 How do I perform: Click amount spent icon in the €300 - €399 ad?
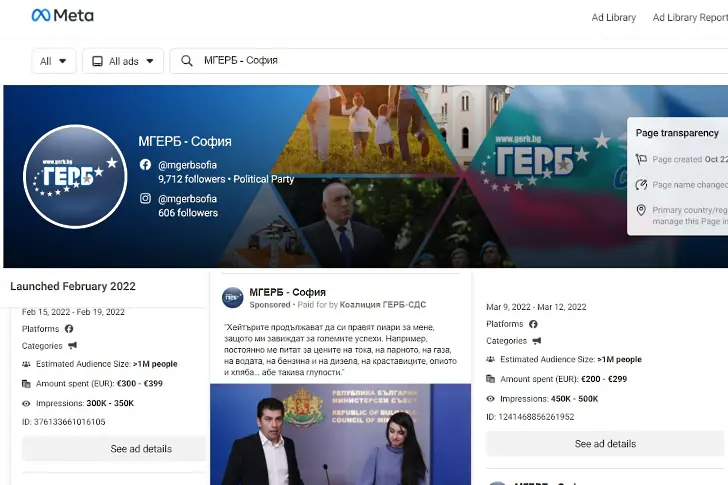pyautogui.click(x=26, y=384)
